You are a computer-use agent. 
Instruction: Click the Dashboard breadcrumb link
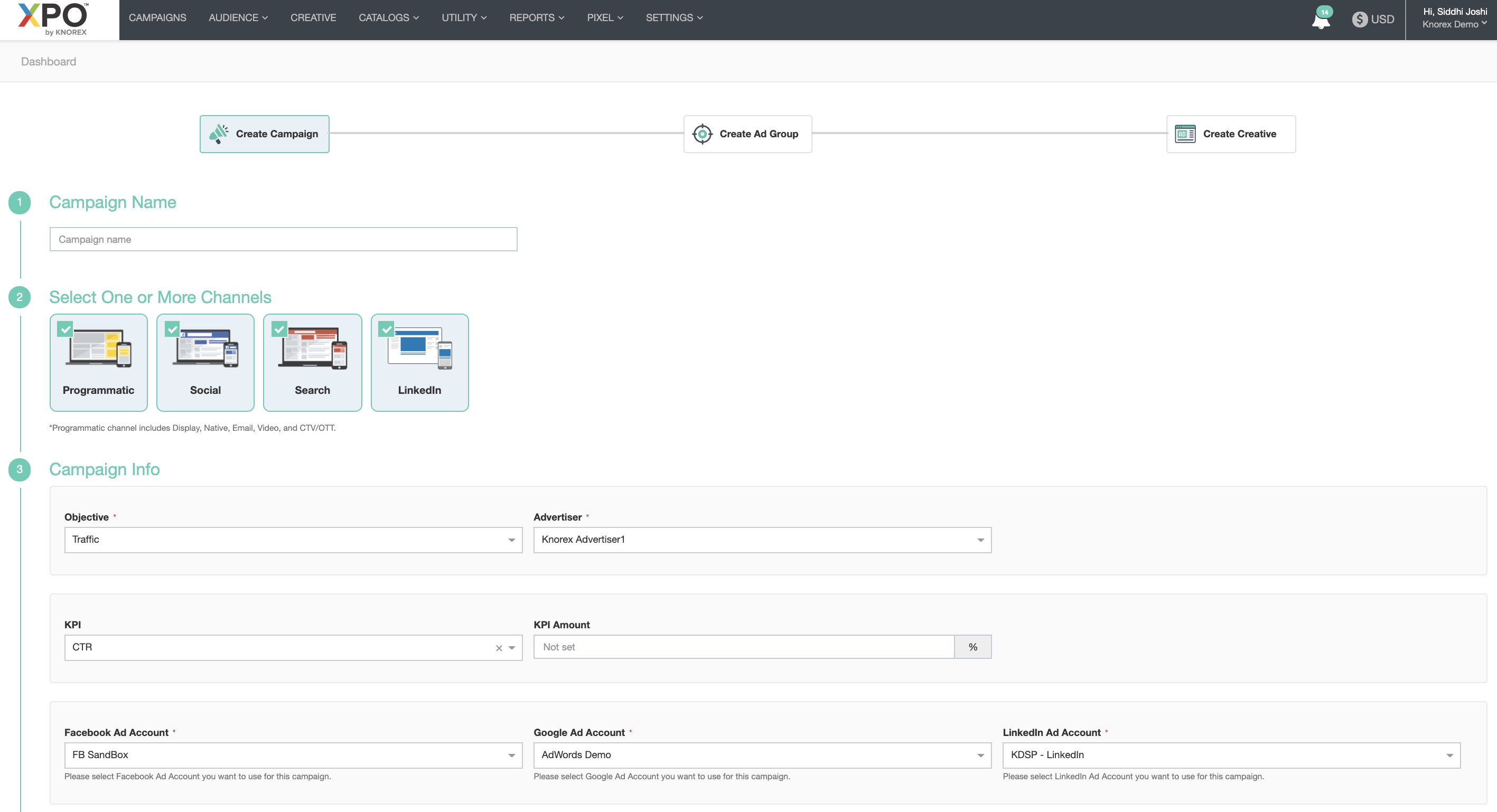coord(48,62)
